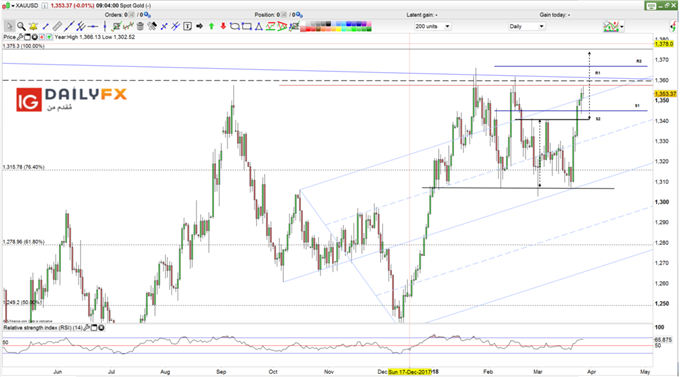
Task: Close the Price panel
Action: [34, 37]
